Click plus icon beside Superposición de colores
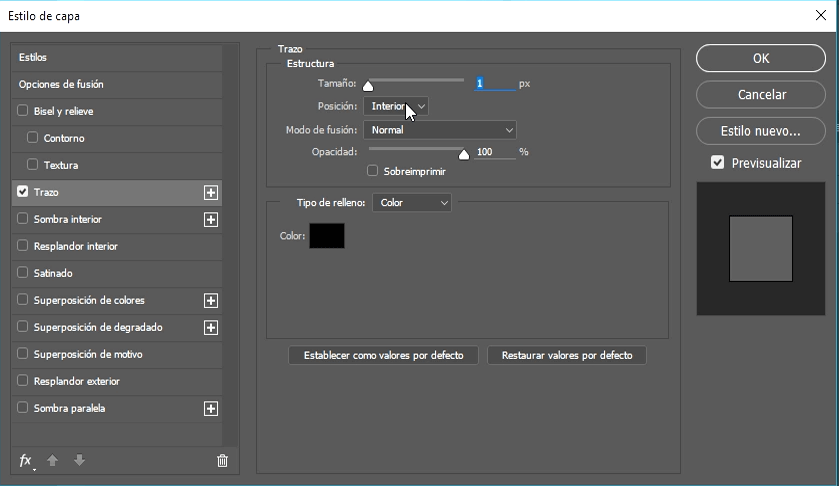 click(x=211, y=301)
